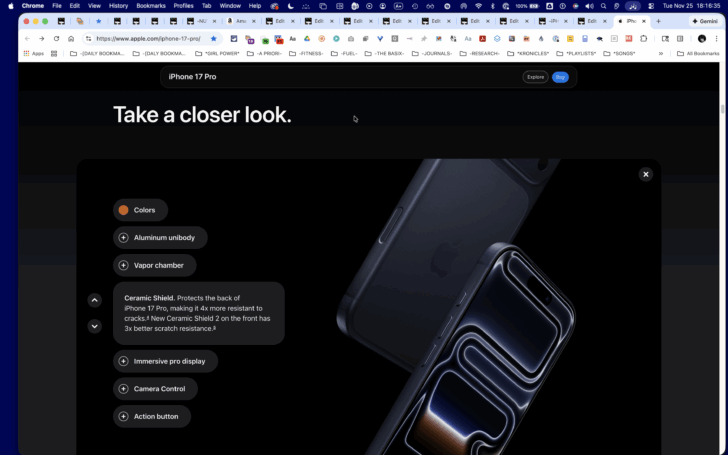Click the Explore button
The height and width of the screenshot is (455, 728).
[535, 77]
